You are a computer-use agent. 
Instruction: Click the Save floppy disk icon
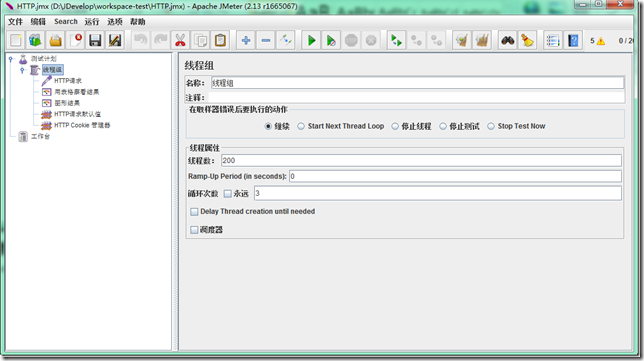95,40
